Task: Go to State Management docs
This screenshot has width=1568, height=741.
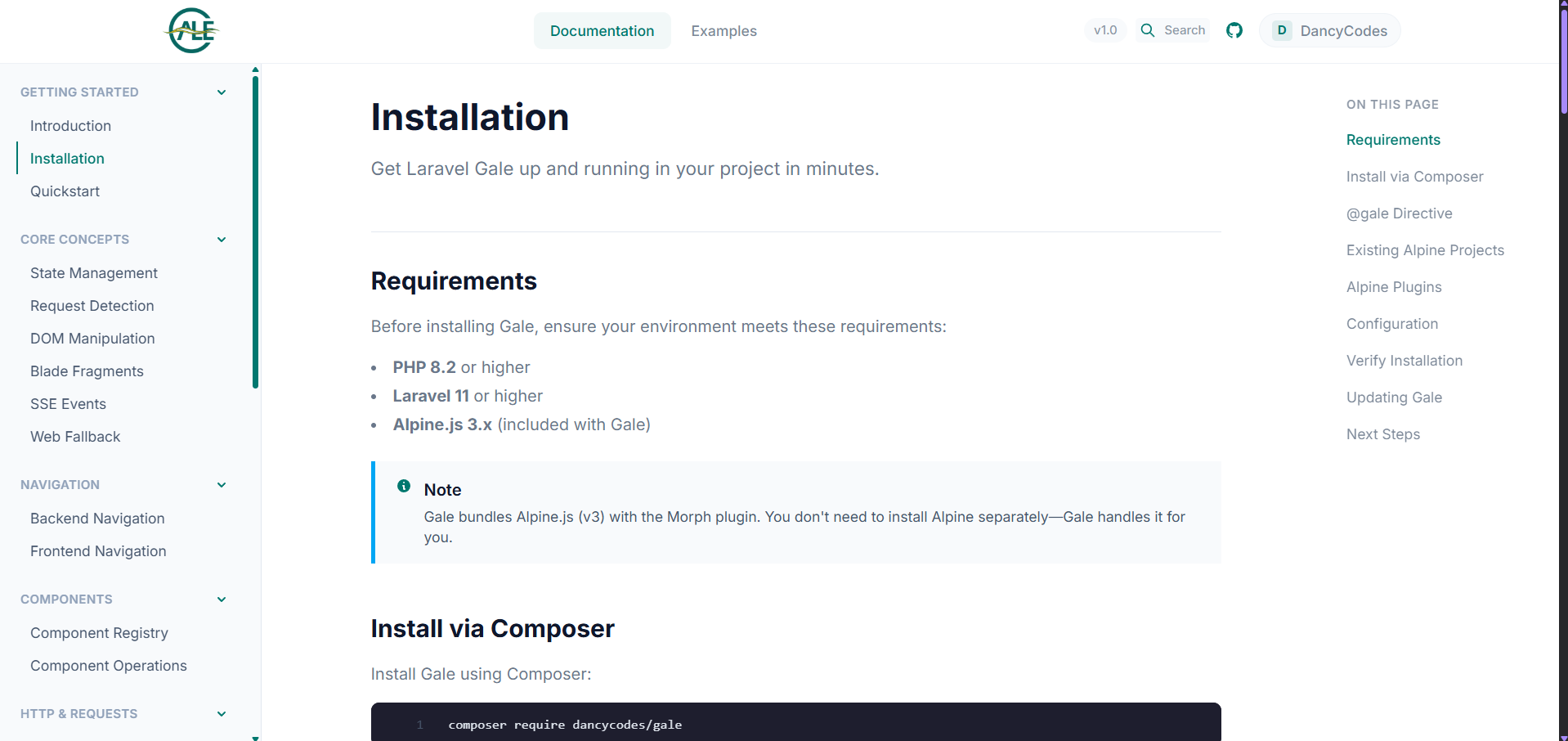Action: pyautogui.click(x=94, y=273)
